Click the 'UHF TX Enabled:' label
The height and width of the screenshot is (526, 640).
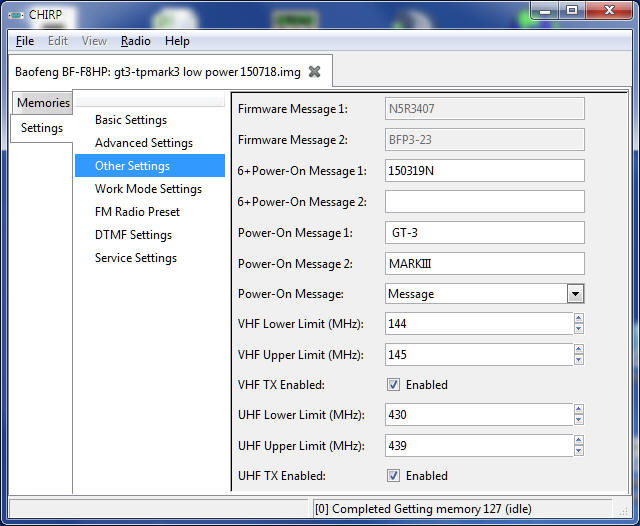pos(282,476)
